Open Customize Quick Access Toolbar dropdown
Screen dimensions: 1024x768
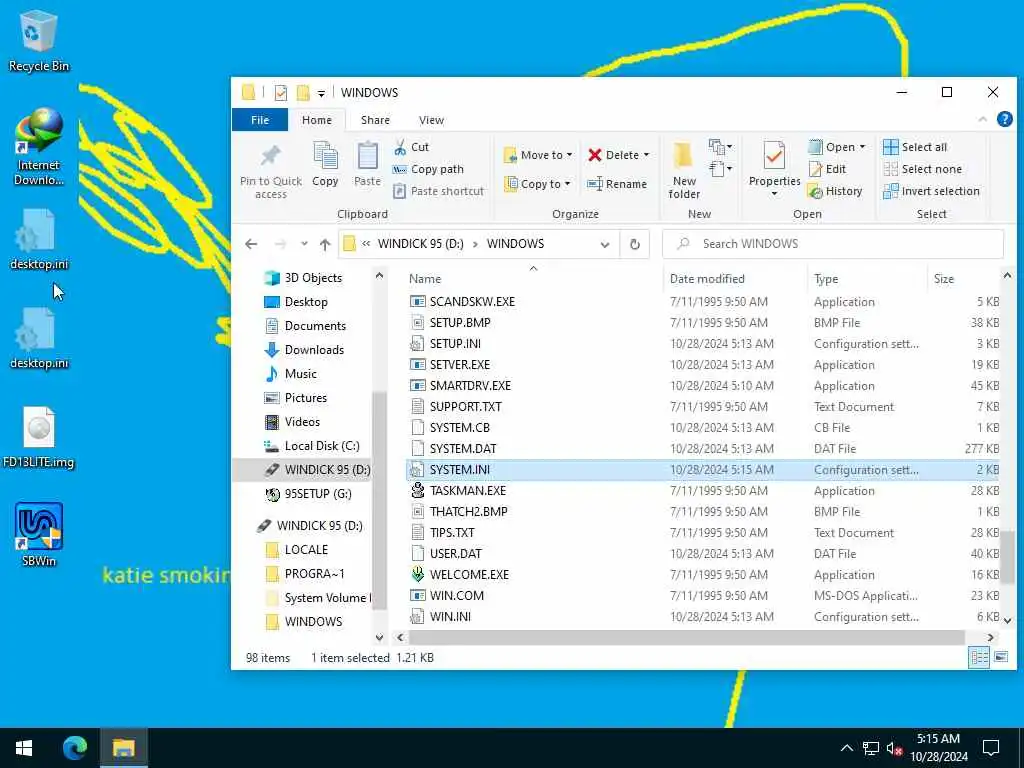(321, 93)
